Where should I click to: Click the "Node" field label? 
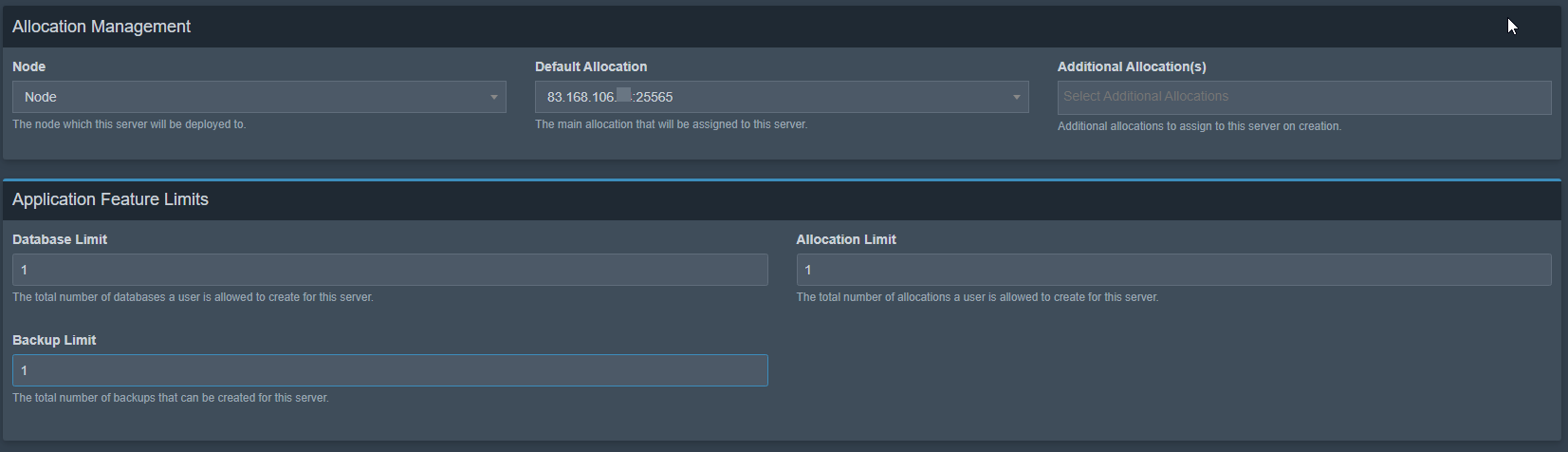tap(28, 66)
